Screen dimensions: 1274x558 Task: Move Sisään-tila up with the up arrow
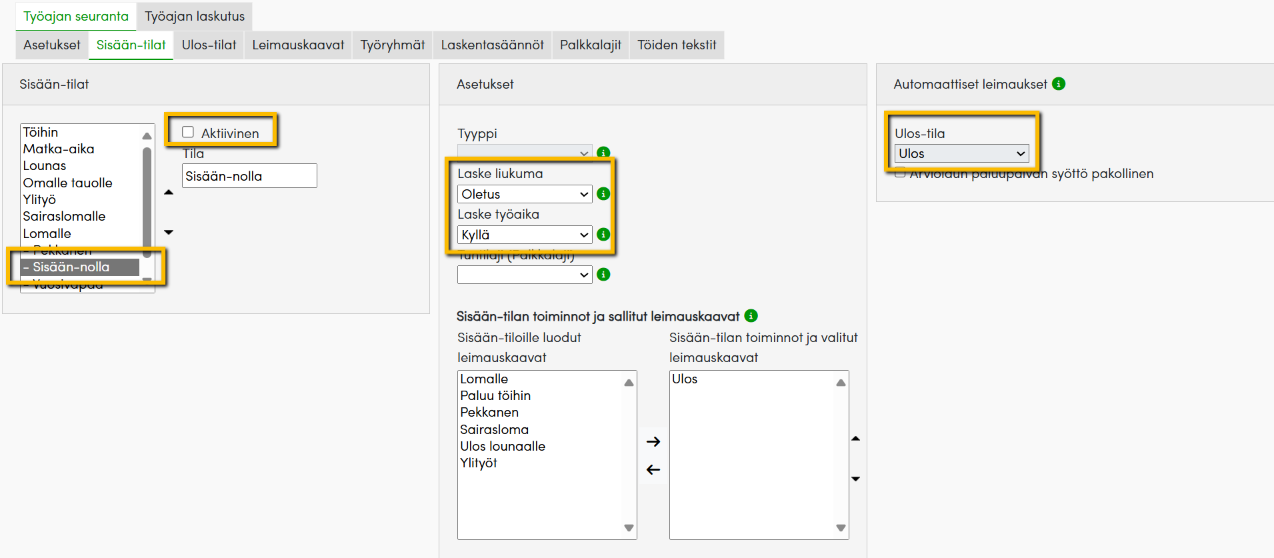[168, 193]
